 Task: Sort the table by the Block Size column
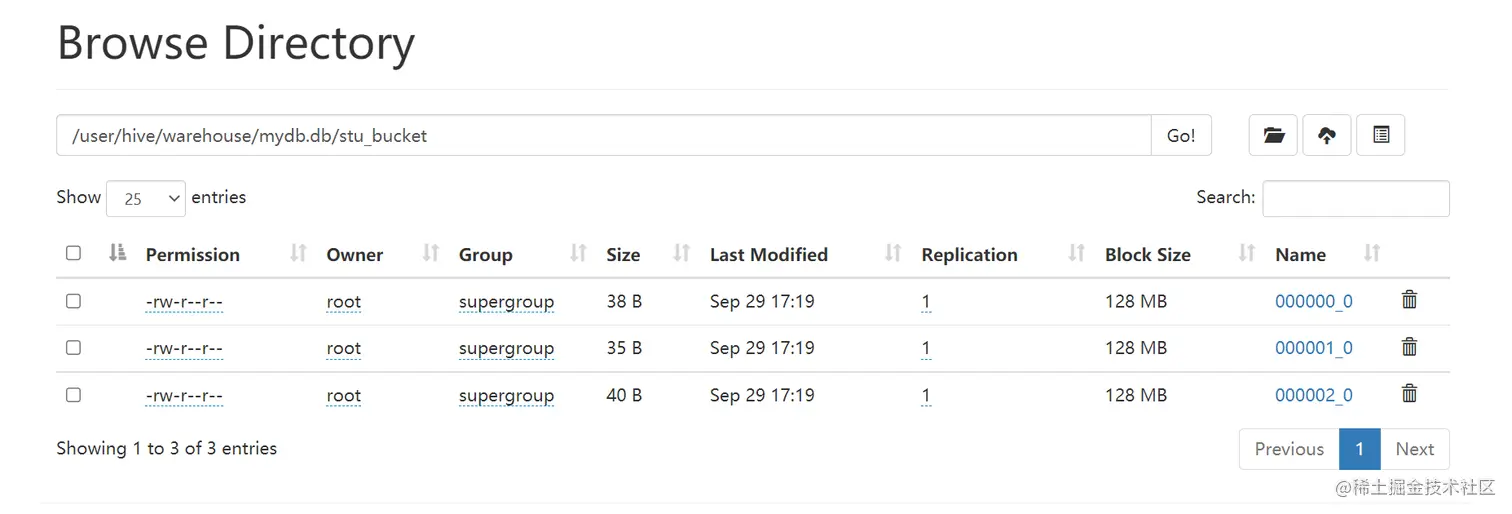pos(1147,255)
